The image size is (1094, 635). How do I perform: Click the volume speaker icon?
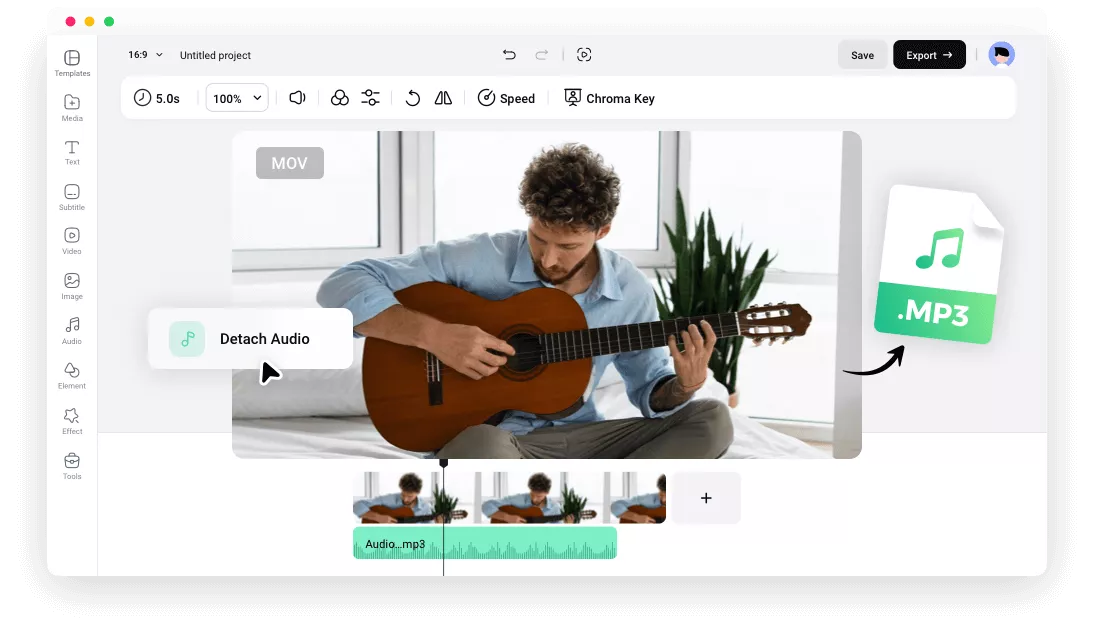(297, 98)
